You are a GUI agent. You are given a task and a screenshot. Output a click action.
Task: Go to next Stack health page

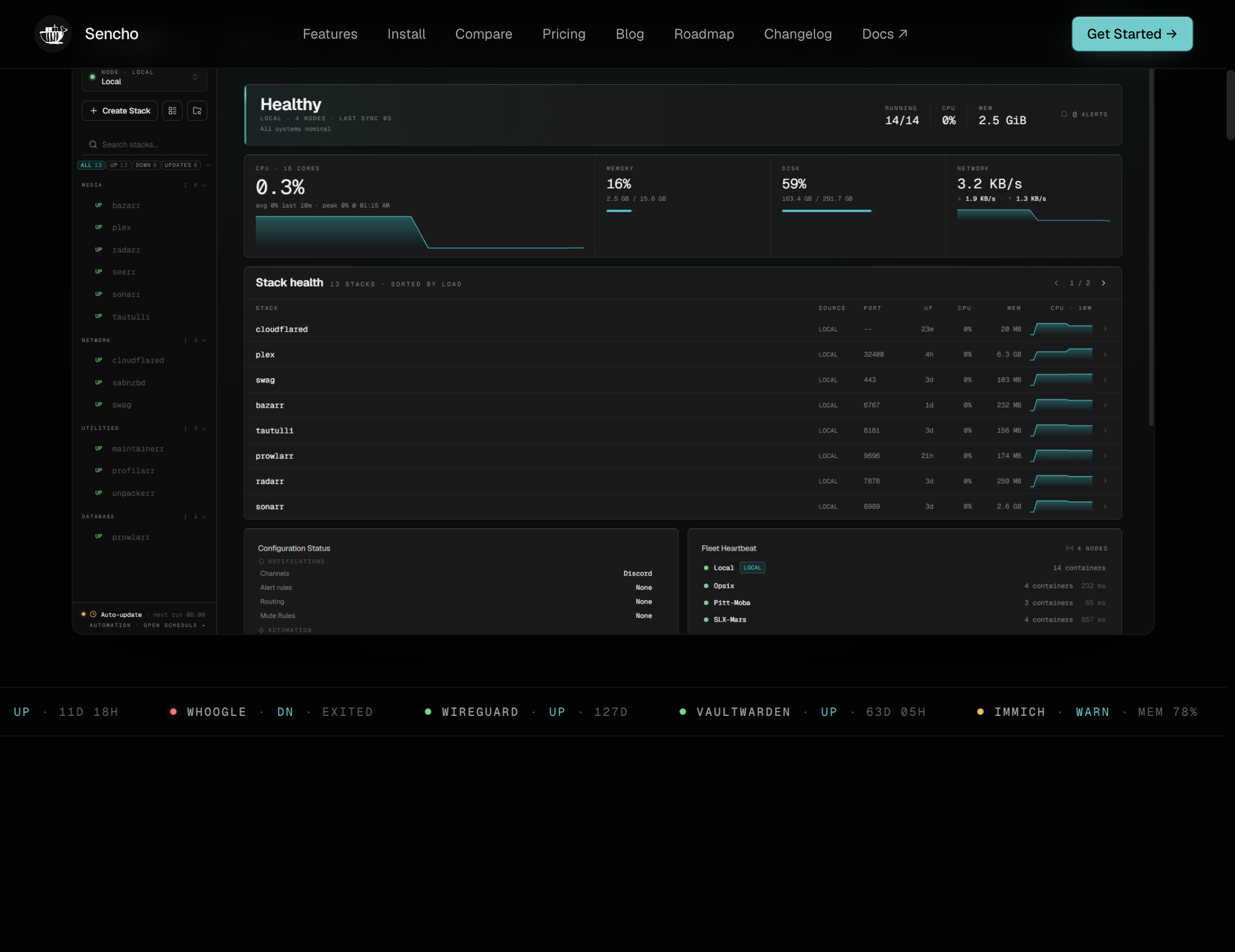click(1104, 283)
